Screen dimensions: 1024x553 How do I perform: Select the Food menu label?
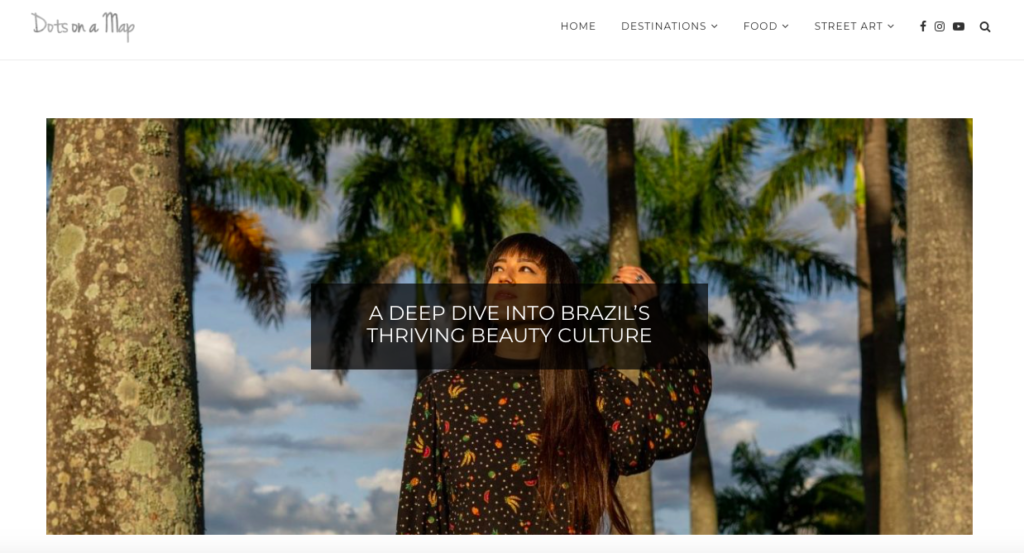760,26
